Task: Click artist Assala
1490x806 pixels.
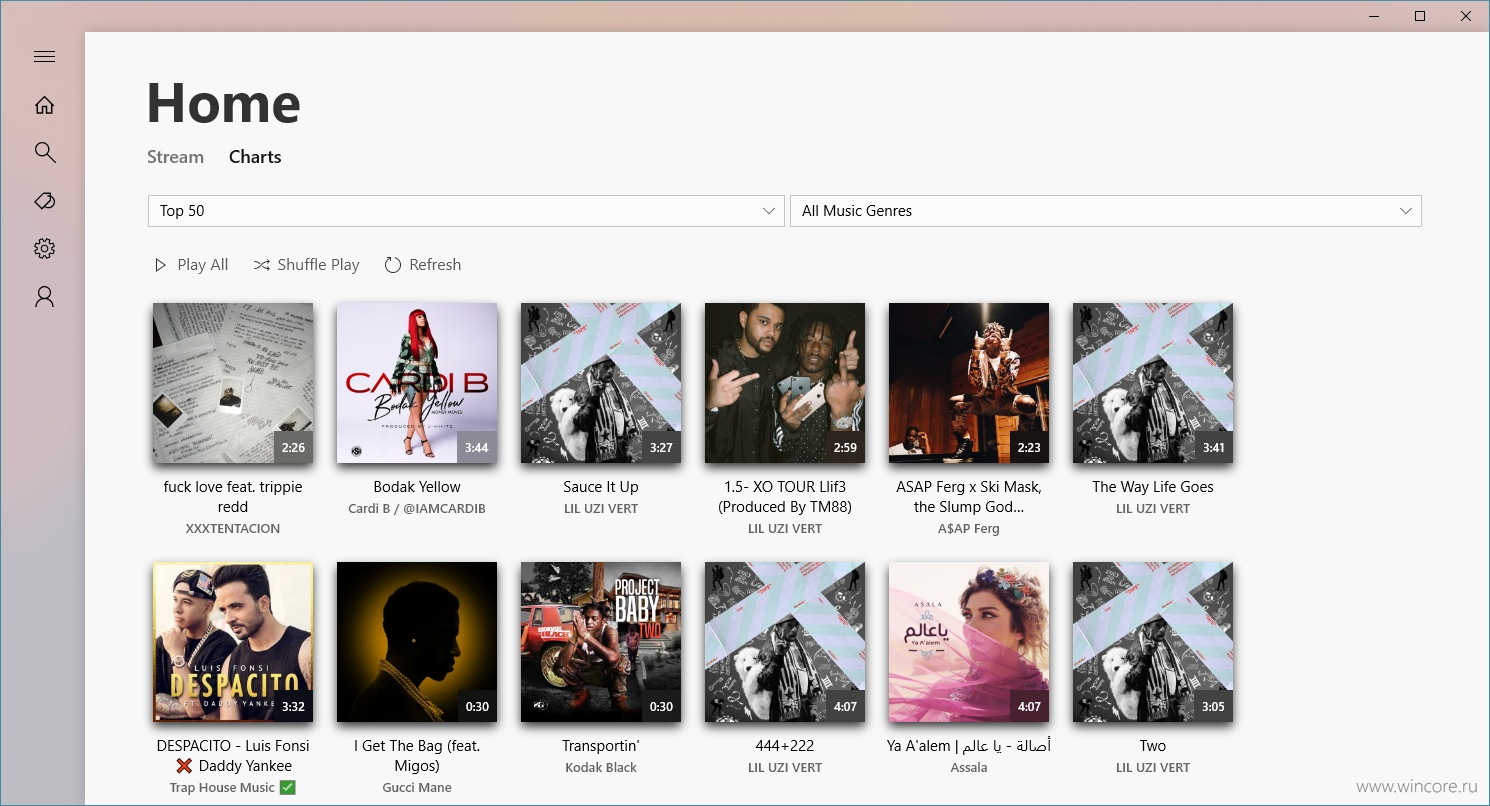Action: click(x=969, y=768)
